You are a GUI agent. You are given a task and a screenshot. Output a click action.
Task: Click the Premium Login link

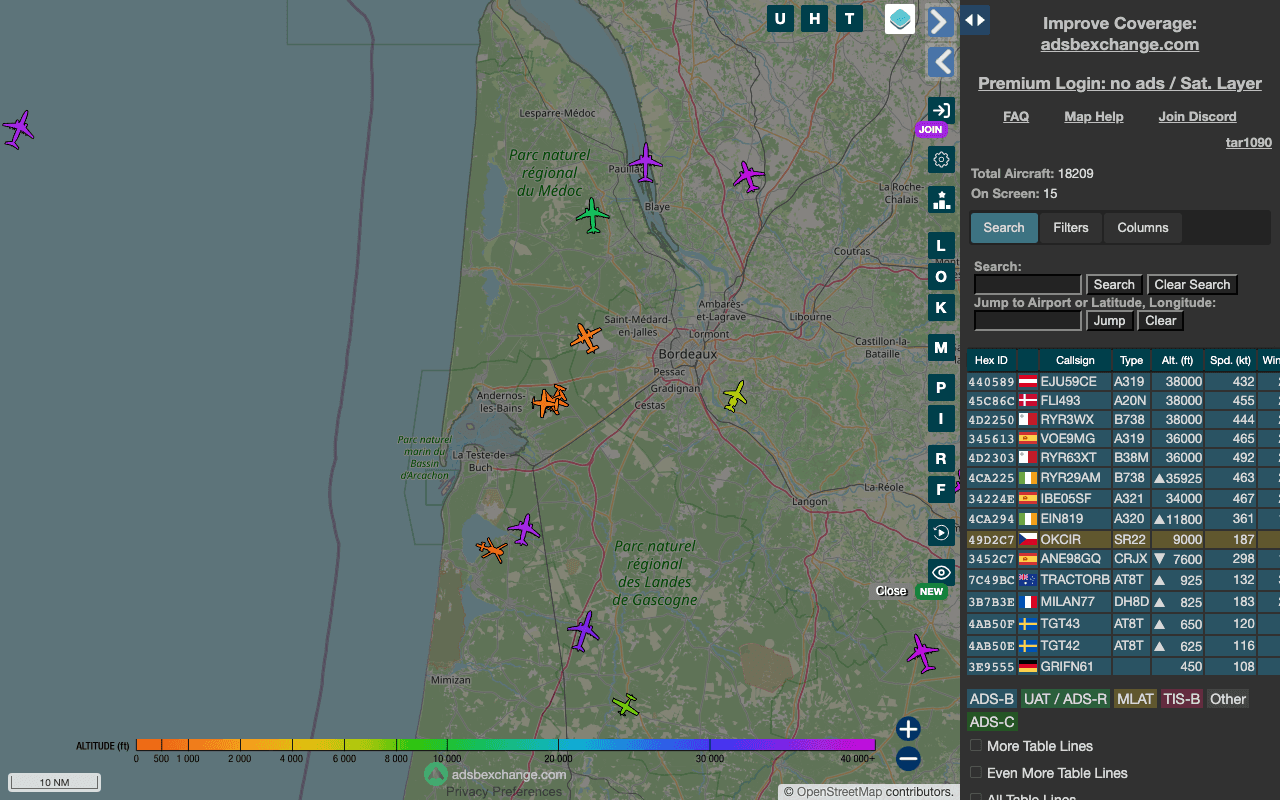click(x=1120, y=84)
